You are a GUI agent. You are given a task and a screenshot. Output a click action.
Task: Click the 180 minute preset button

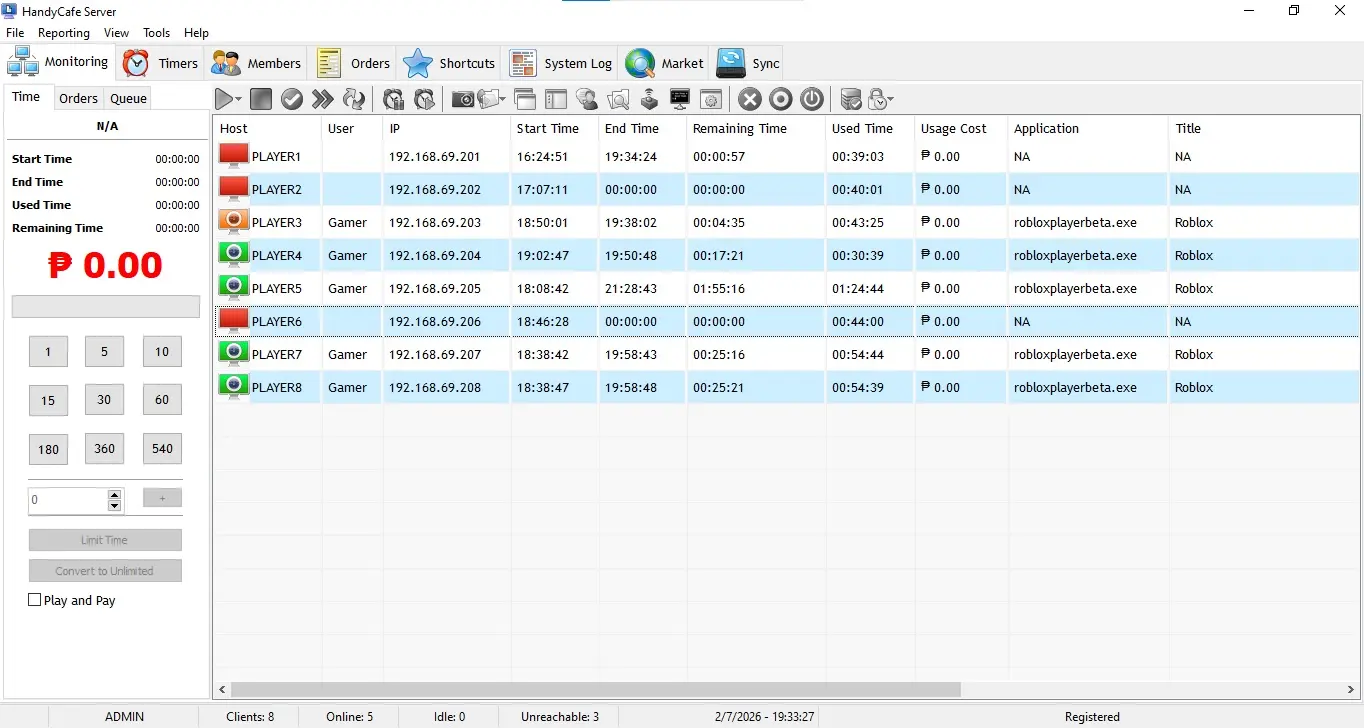coord(48,450)
